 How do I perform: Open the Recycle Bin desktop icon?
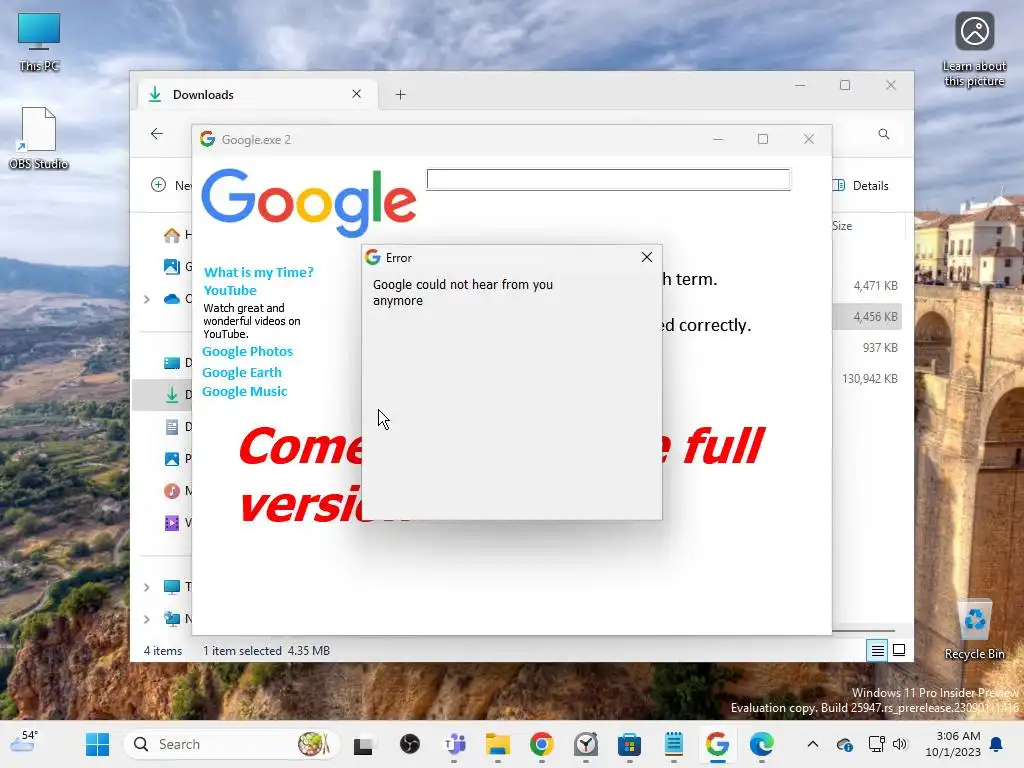coord(974,630)
